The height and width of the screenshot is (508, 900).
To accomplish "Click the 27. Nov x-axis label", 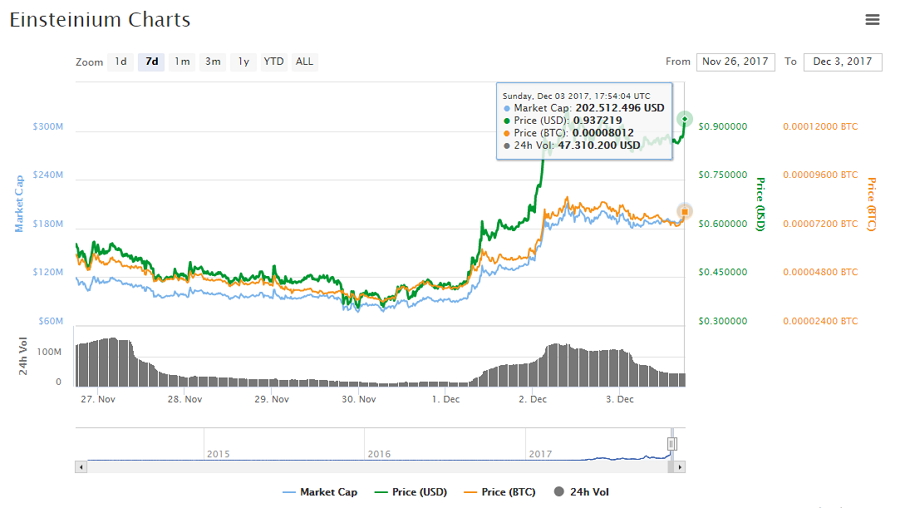I will (x=98, y=399).
